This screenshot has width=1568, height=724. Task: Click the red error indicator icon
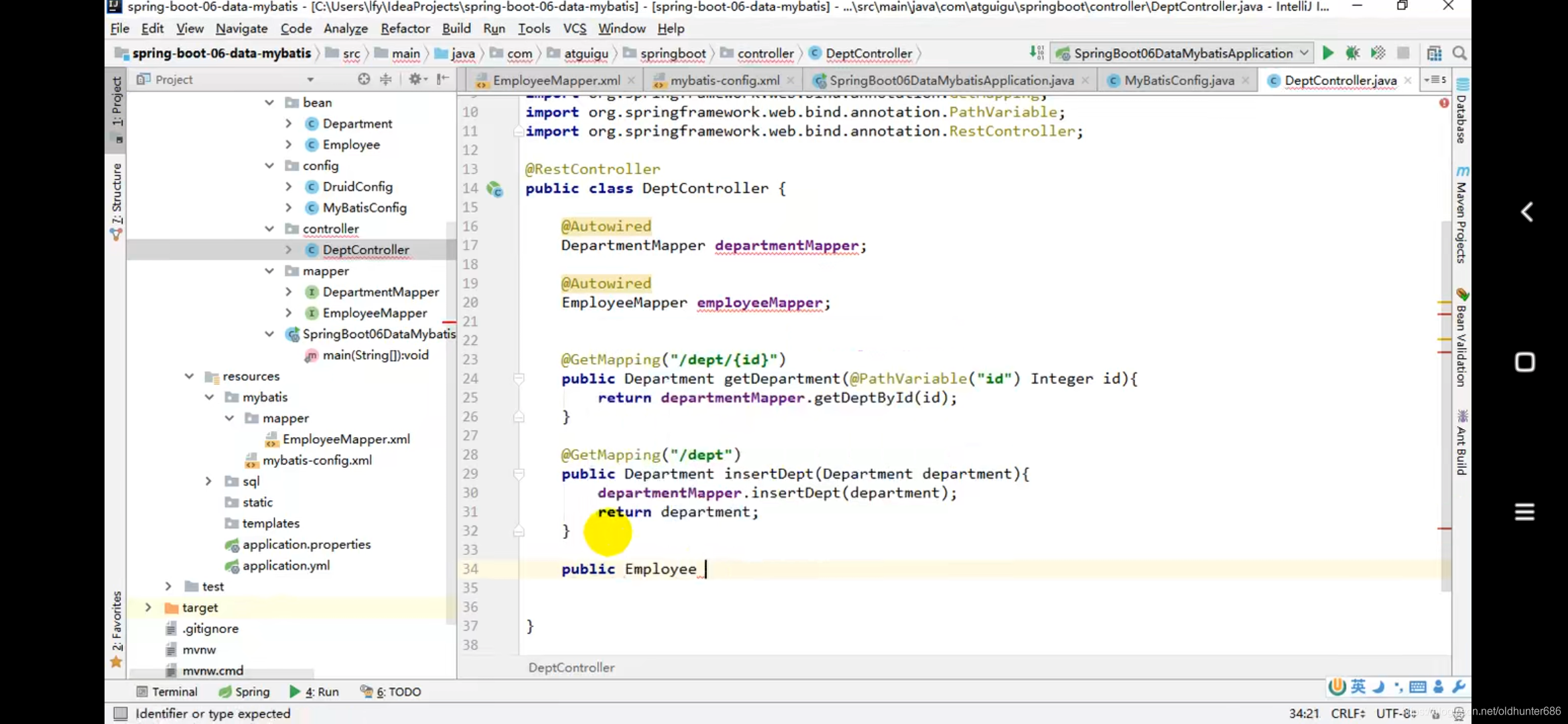[x=1443, y=103]
